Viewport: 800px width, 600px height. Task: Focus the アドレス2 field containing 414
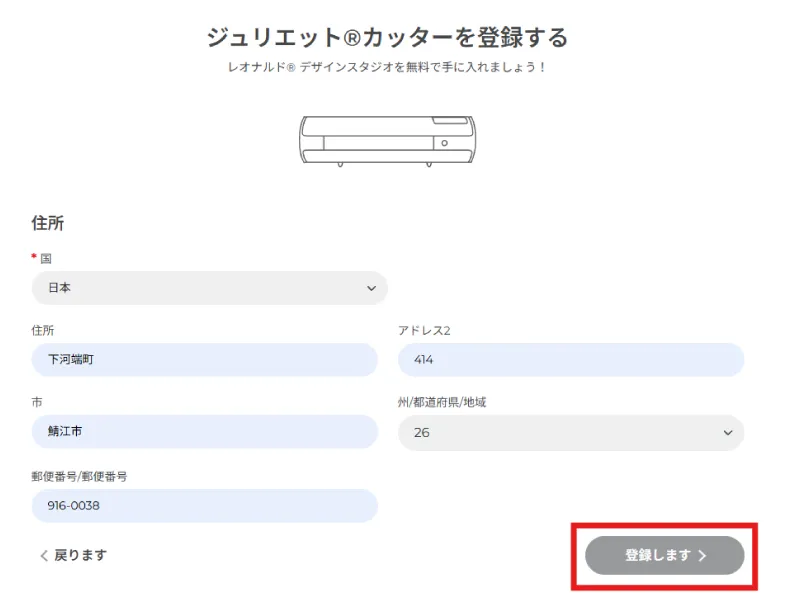[570, 360]
